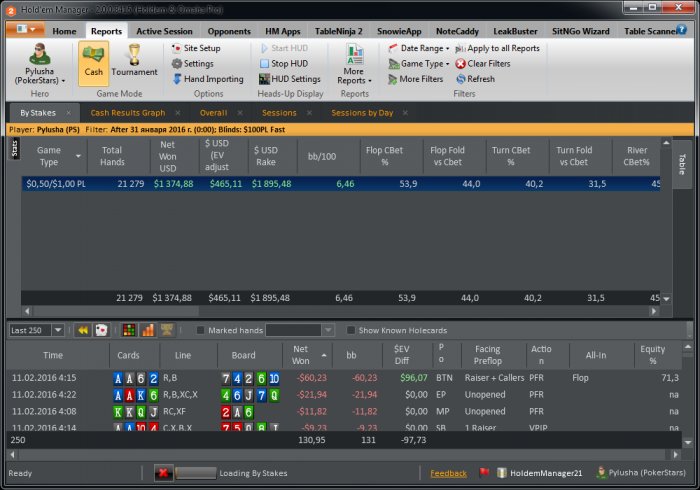Switch to the Active Session ribbon tab
700x490 pixels.
click(x=164, y=31)
